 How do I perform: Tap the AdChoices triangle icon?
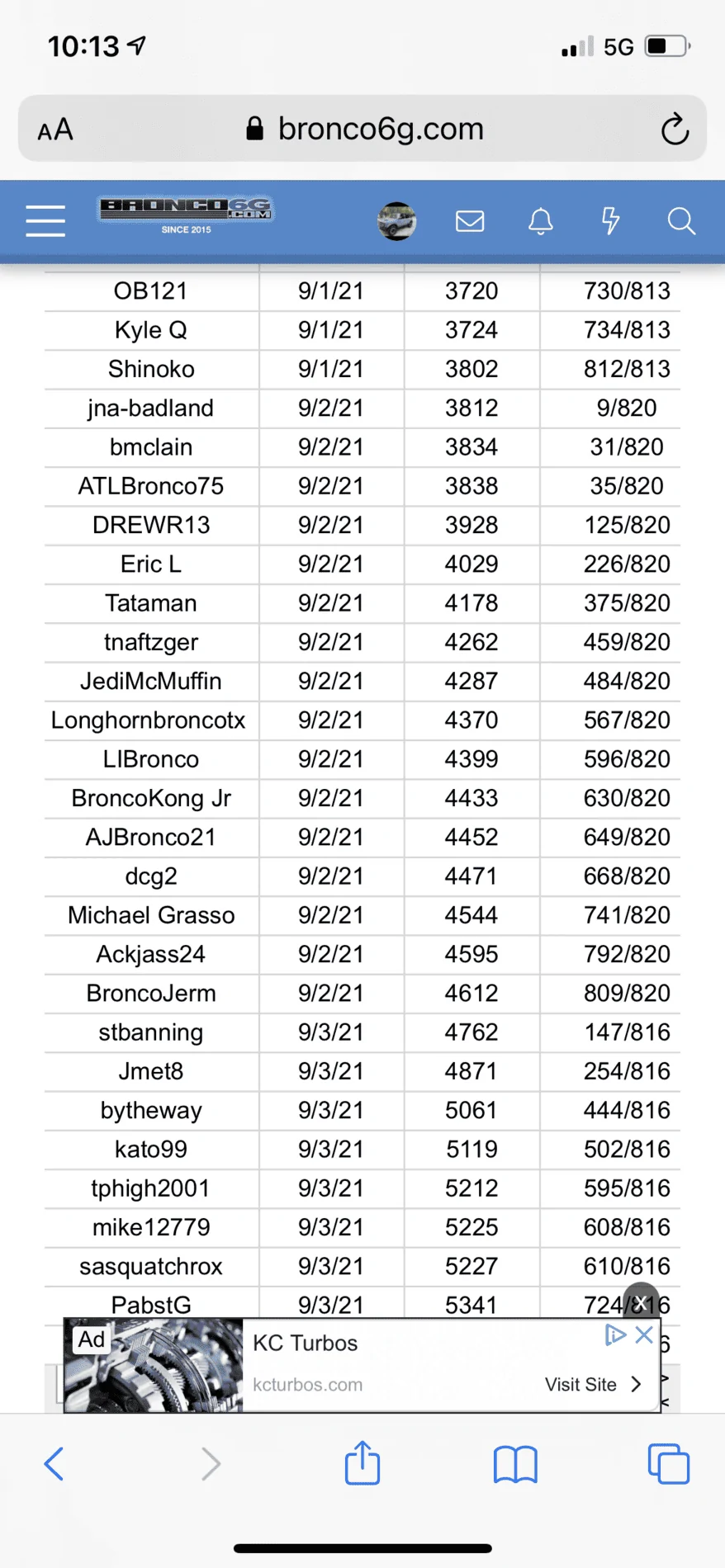(x=615, y=1334)
